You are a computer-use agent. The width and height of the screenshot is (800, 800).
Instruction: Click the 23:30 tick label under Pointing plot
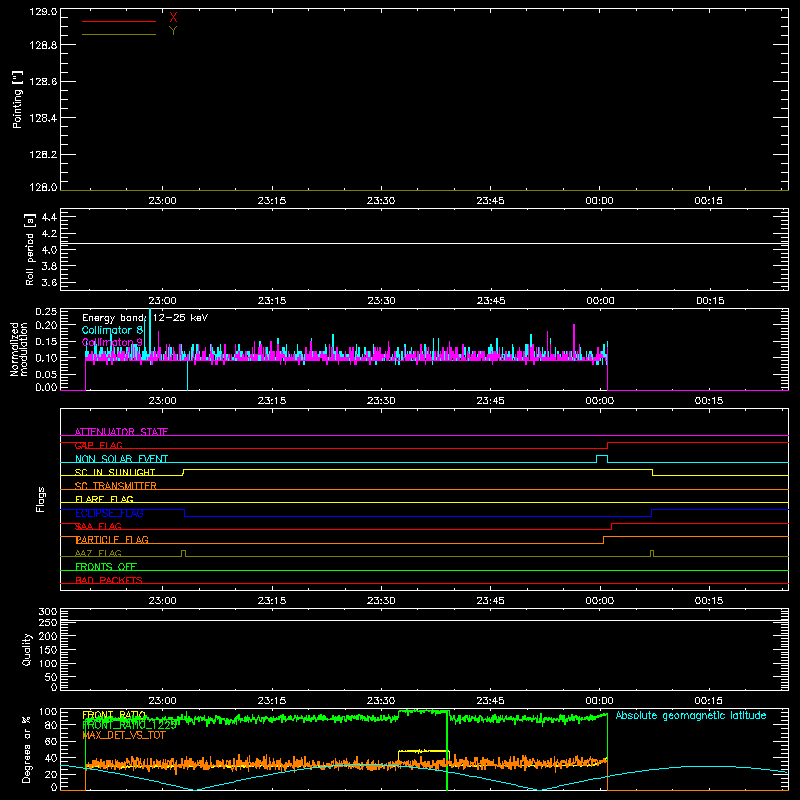point(381,201)
